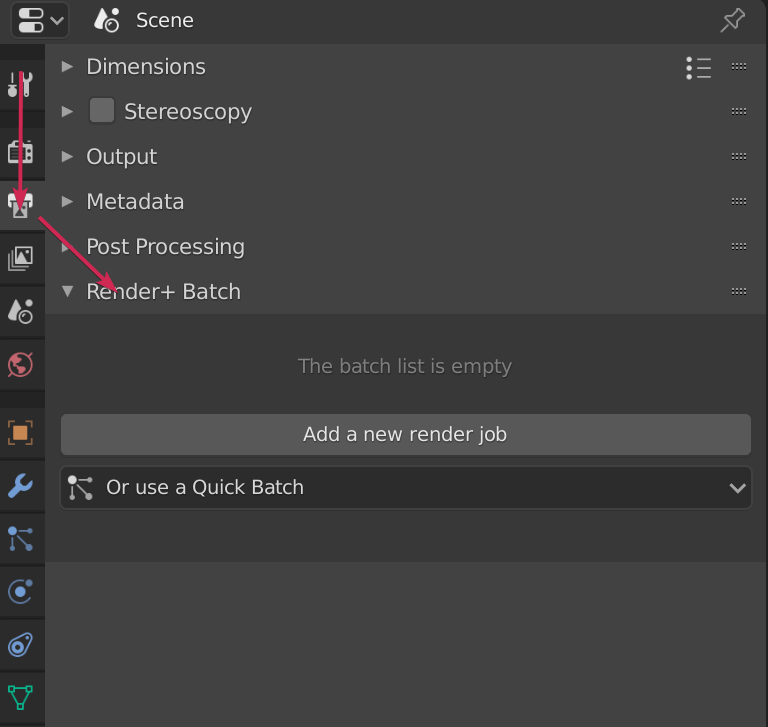Image resolution: width=768 pixels, height=727 pixels.
Task: Open the Quick Batch dropdown
Action: click(406, 487)
